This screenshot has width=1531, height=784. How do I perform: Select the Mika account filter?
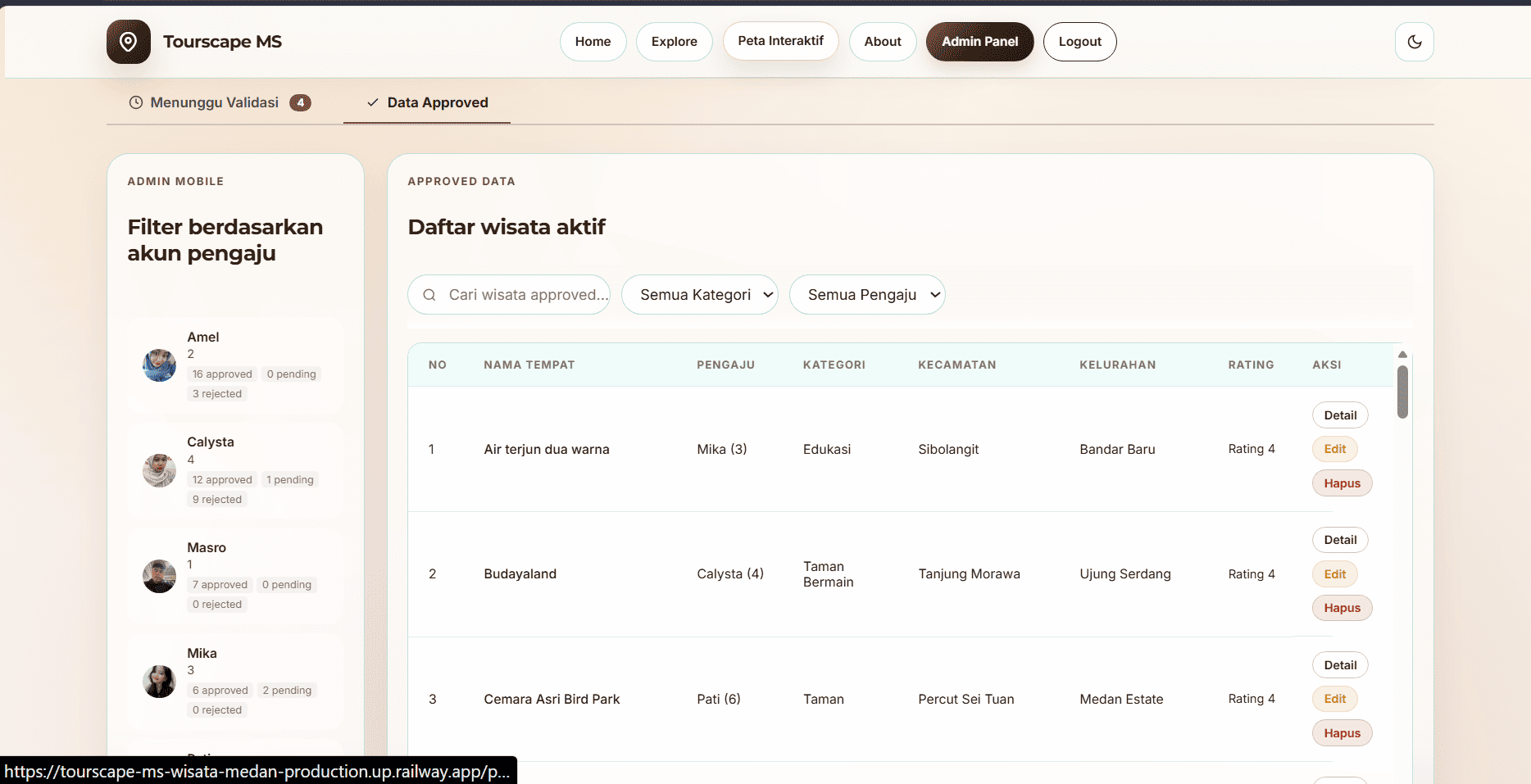pos(236,682)
